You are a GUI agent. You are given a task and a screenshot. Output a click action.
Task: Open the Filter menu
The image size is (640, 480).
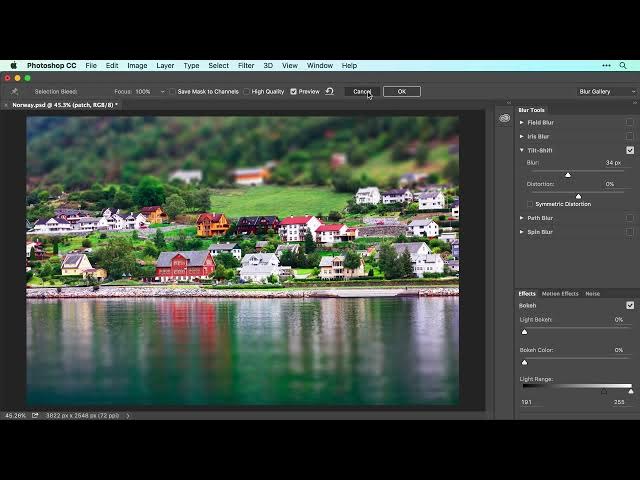(x=246, y=65)
